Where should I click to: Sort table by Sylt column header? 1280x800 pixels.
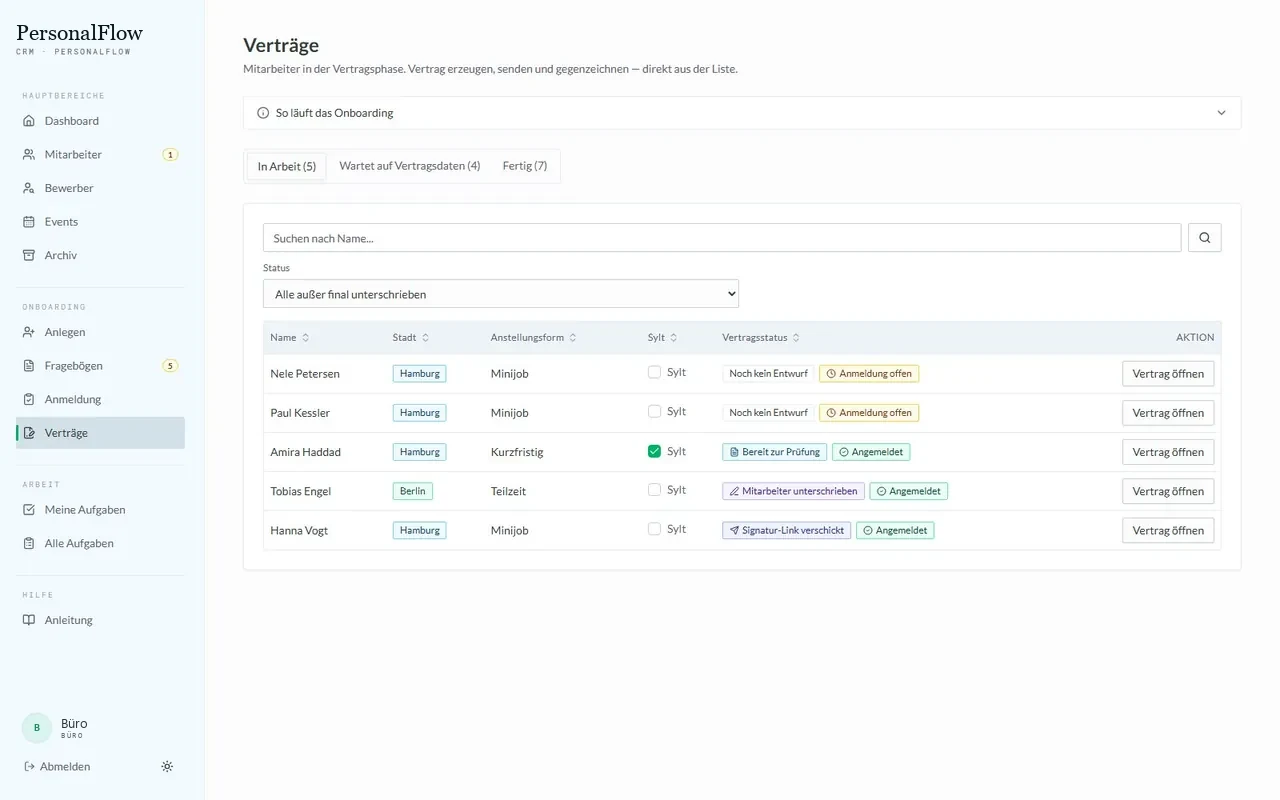click(x=663, y=338)
